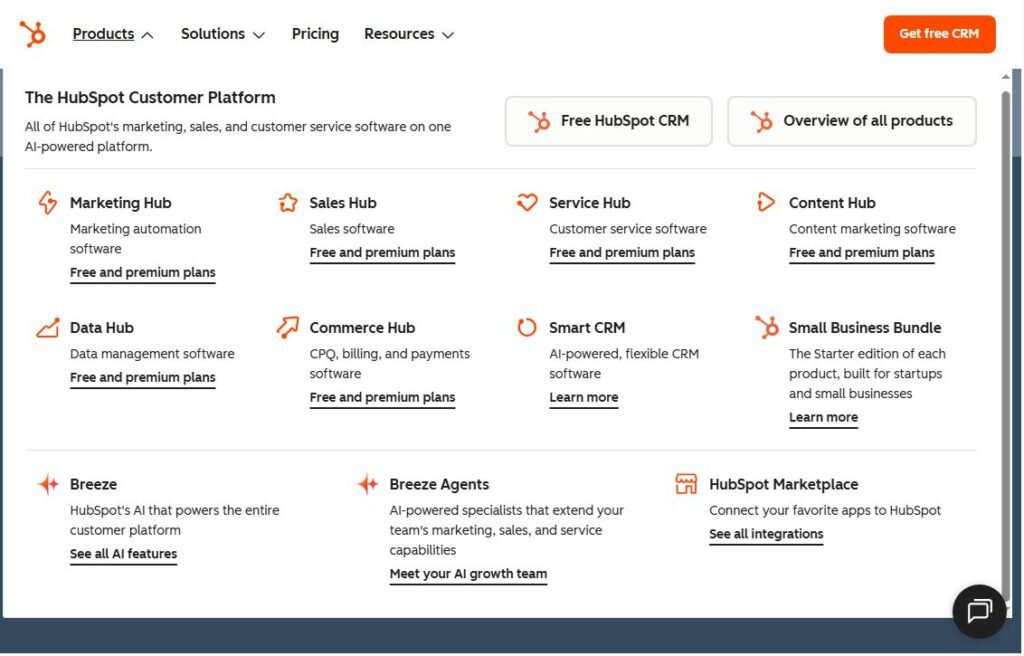Click the Service Hub heart icon
Screen dimensions: 1024x656
(x=527, y=201)
